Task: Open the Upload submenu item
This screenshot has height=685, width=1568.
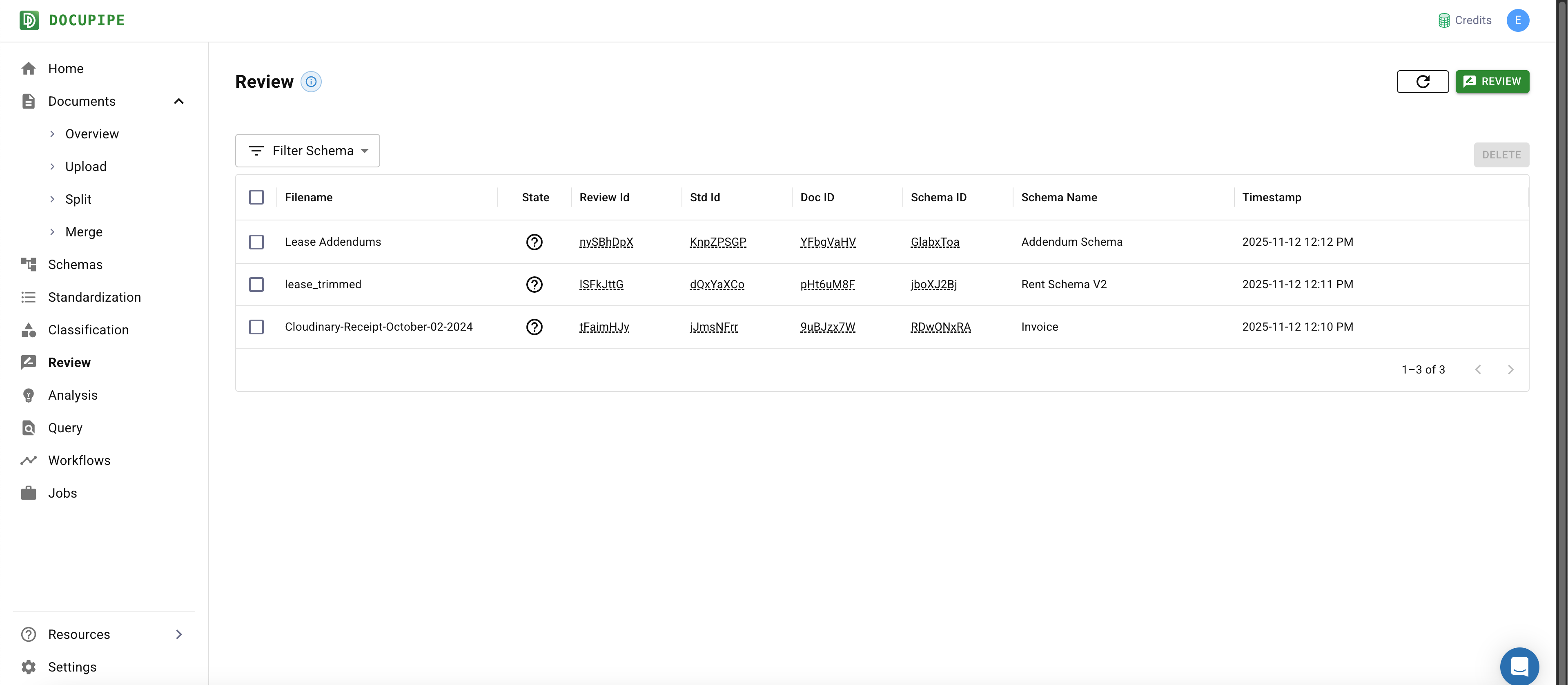Action: [x=86, y=167]
